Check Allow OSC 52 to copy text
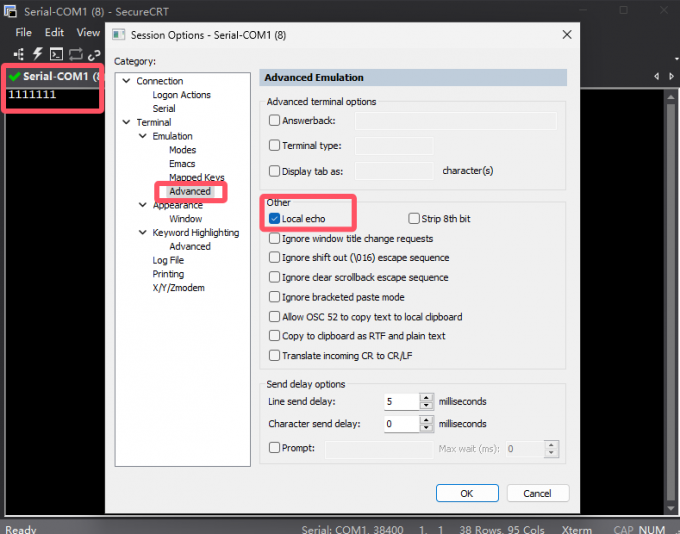The width and height of the screenshot is (680, 534). [274, 317]
